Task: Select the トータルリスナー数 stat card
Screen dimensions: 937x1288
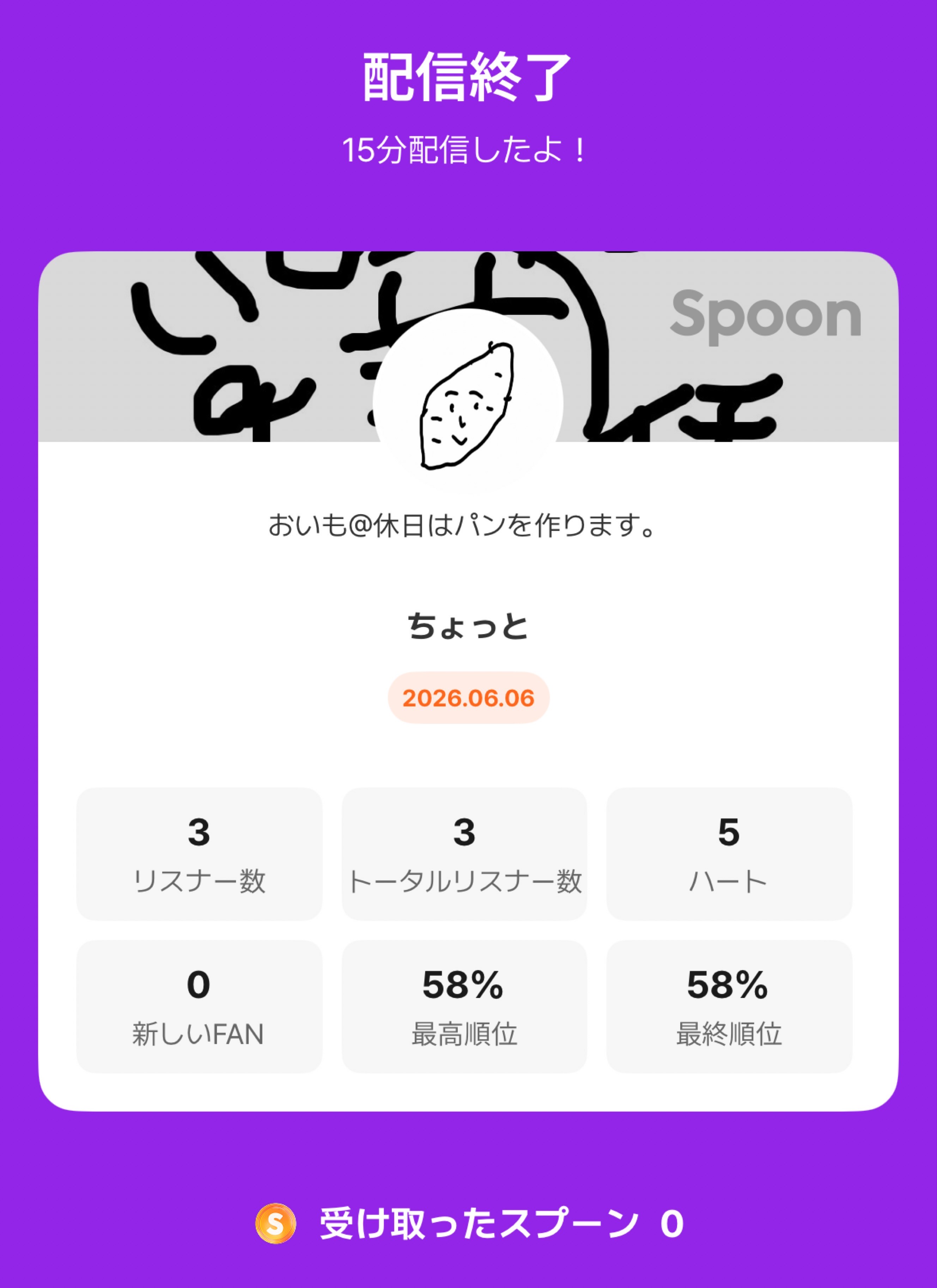Action: click(464, 854)
